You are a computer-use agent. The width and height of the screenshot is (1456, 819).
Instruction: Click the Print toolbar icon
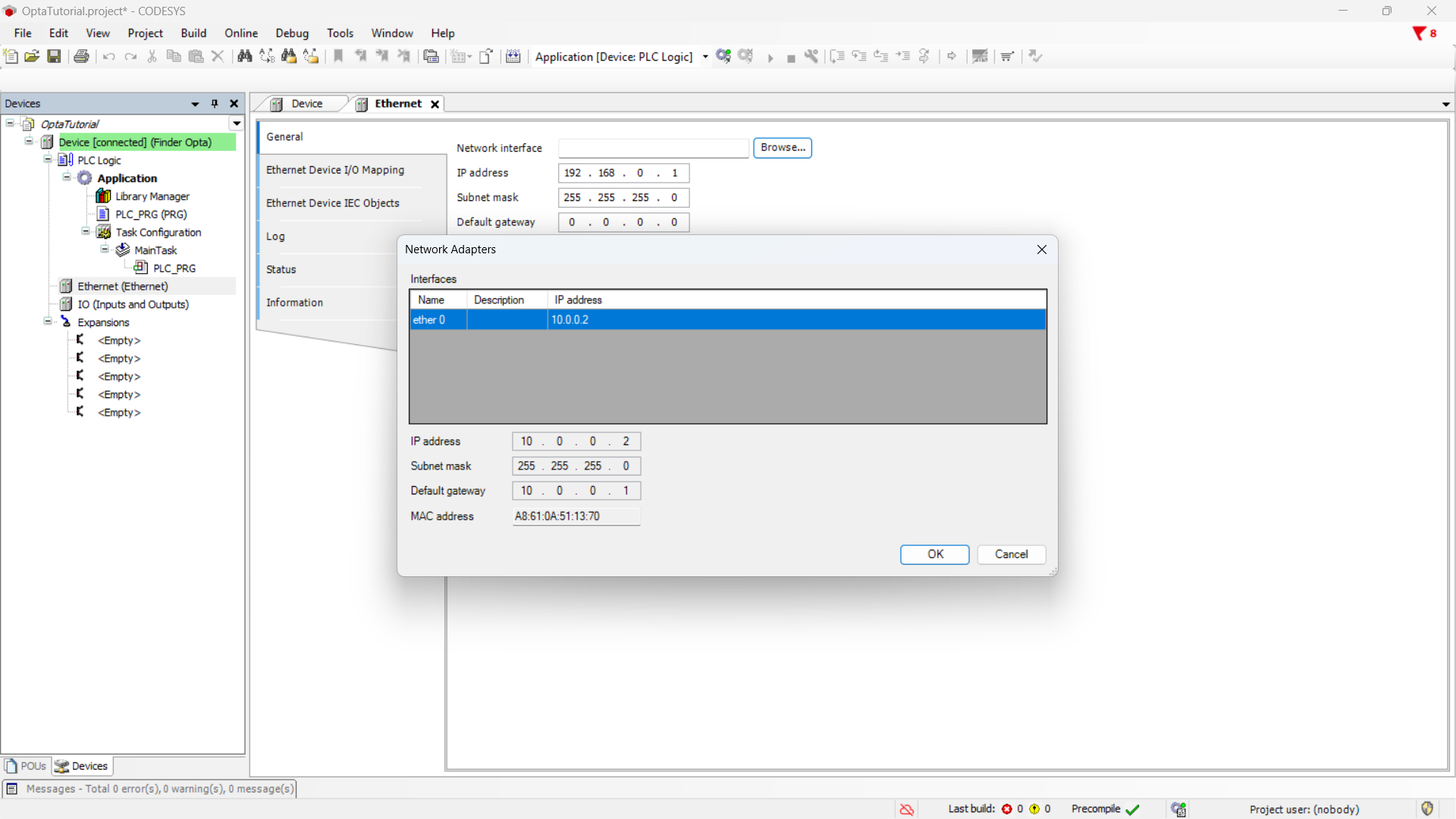(x=81, y=56)
